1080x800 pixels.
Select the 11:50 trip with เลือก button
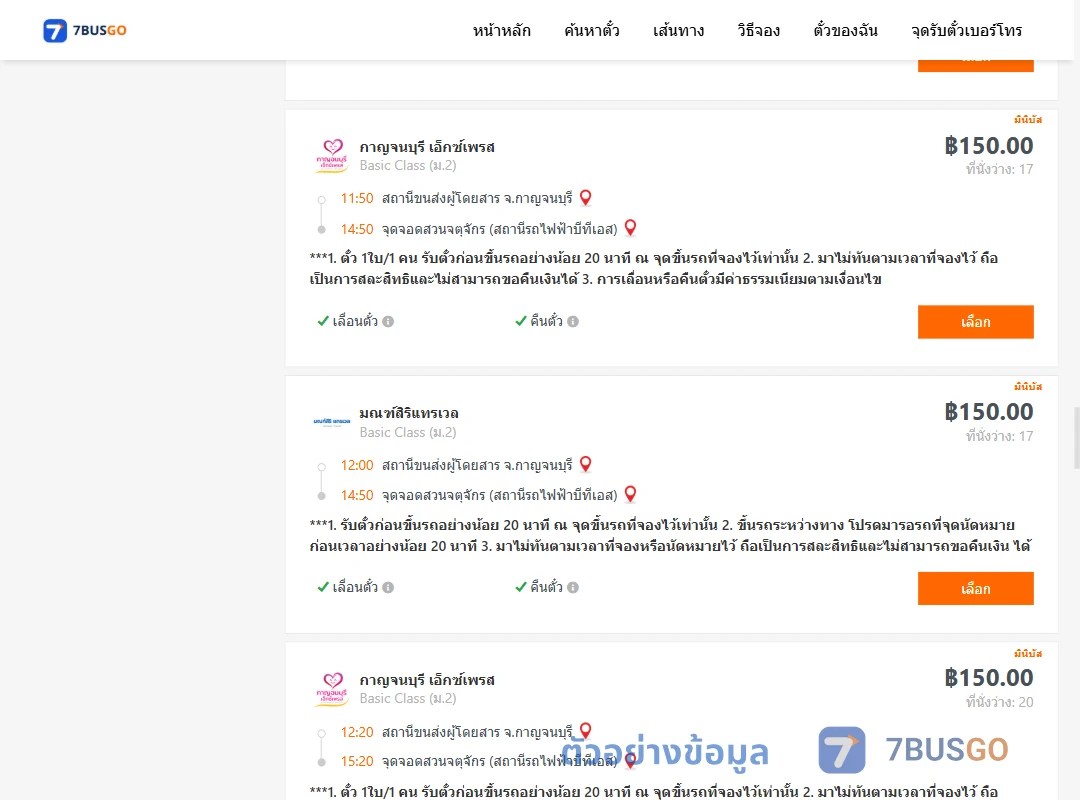(975, 322)
